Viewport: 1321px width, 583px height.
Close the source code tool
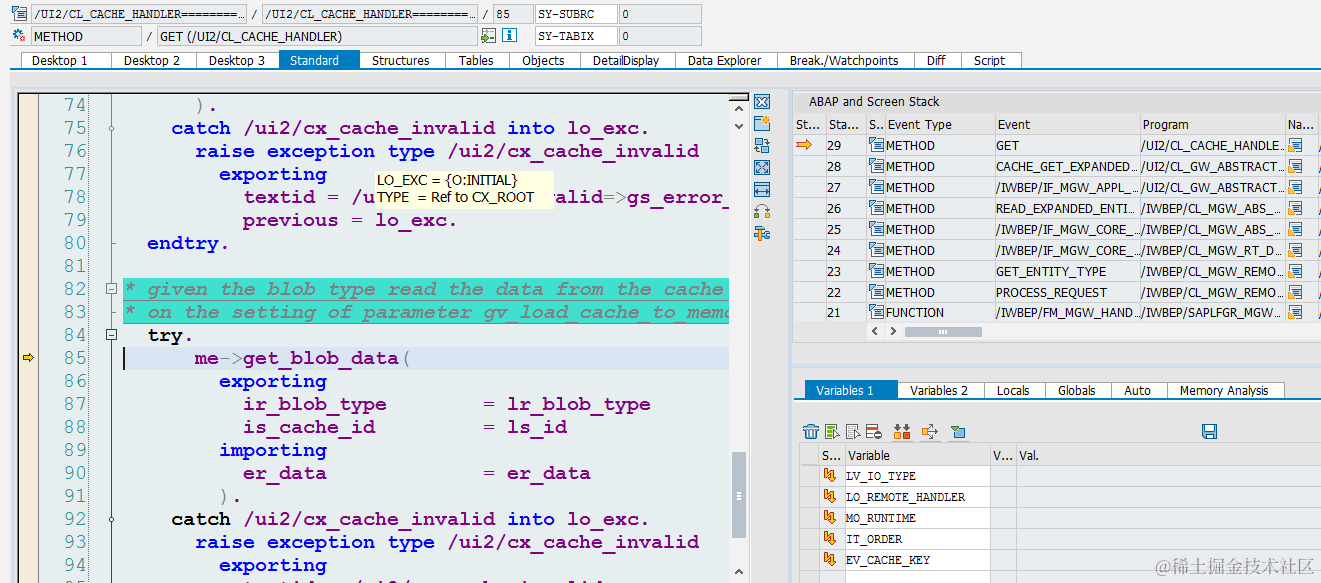coord(762,102)
